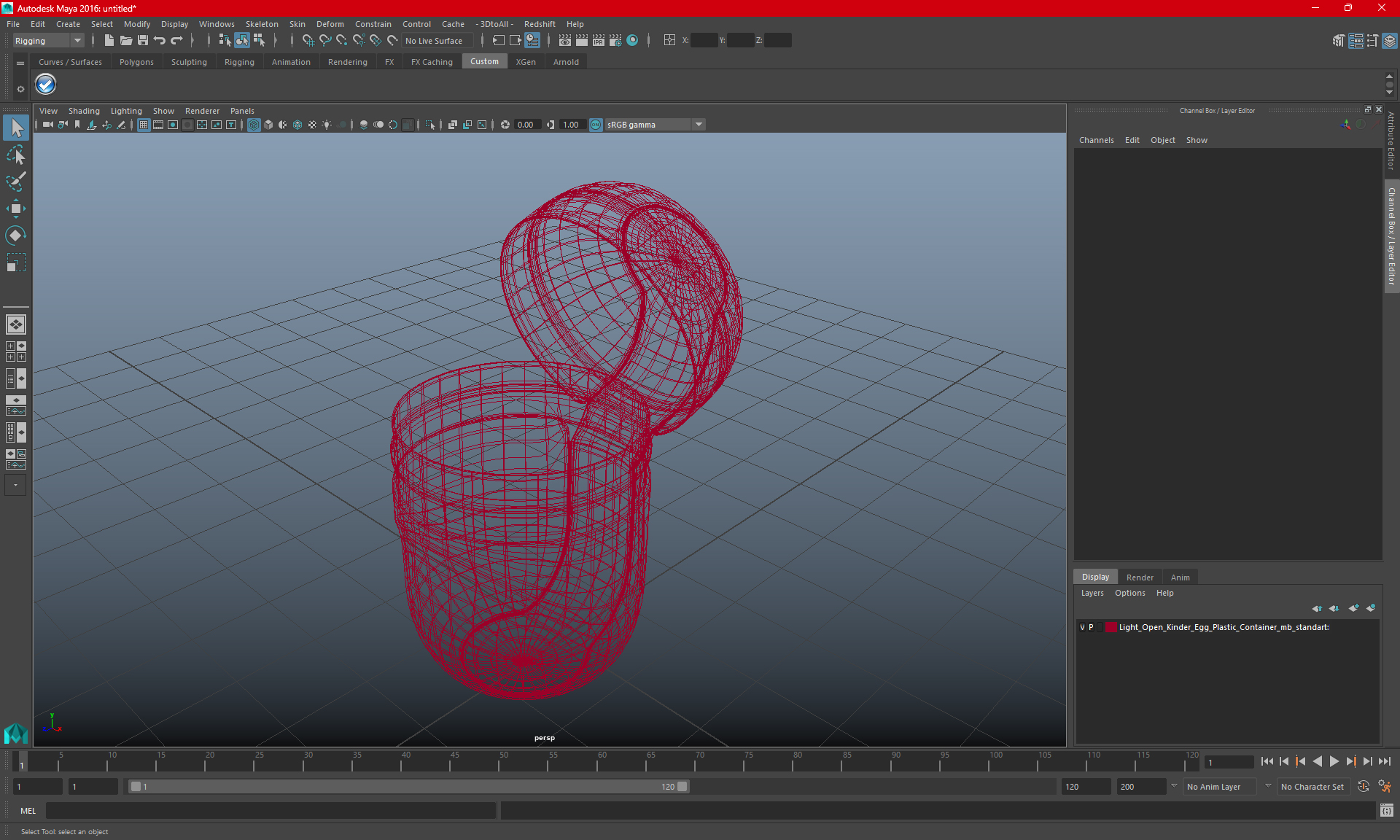Open the Deform menu in menu bar
The image size is (1400, 840).
point(330,24)
